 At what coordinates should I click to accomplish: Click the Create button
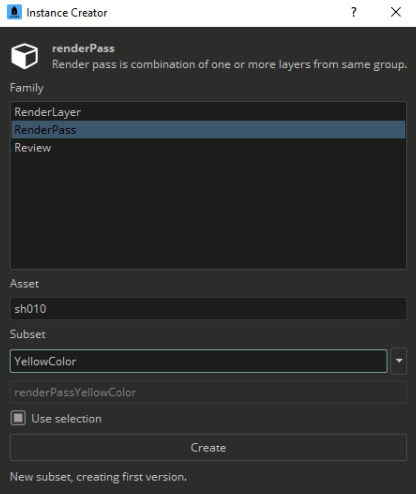pos(208,447)
